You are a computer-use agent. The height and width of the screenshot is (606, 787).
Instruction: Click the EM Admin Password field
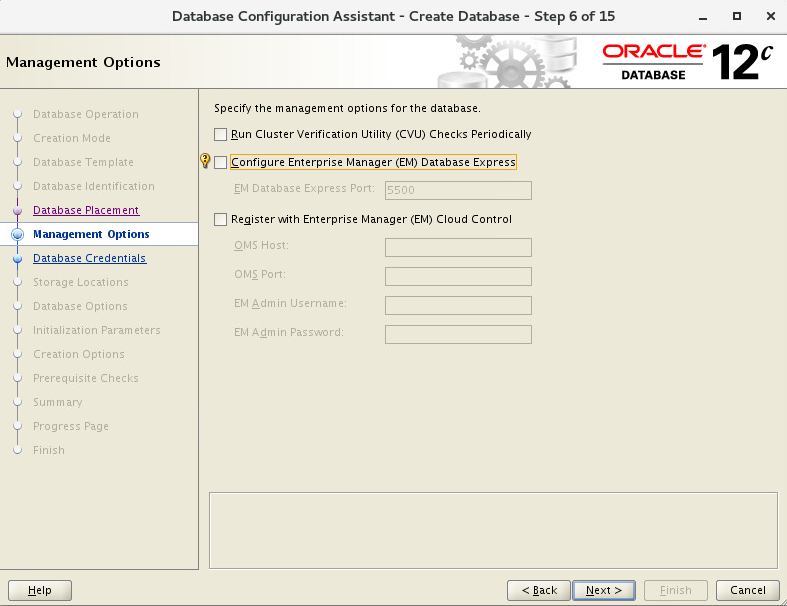[458, 334]
